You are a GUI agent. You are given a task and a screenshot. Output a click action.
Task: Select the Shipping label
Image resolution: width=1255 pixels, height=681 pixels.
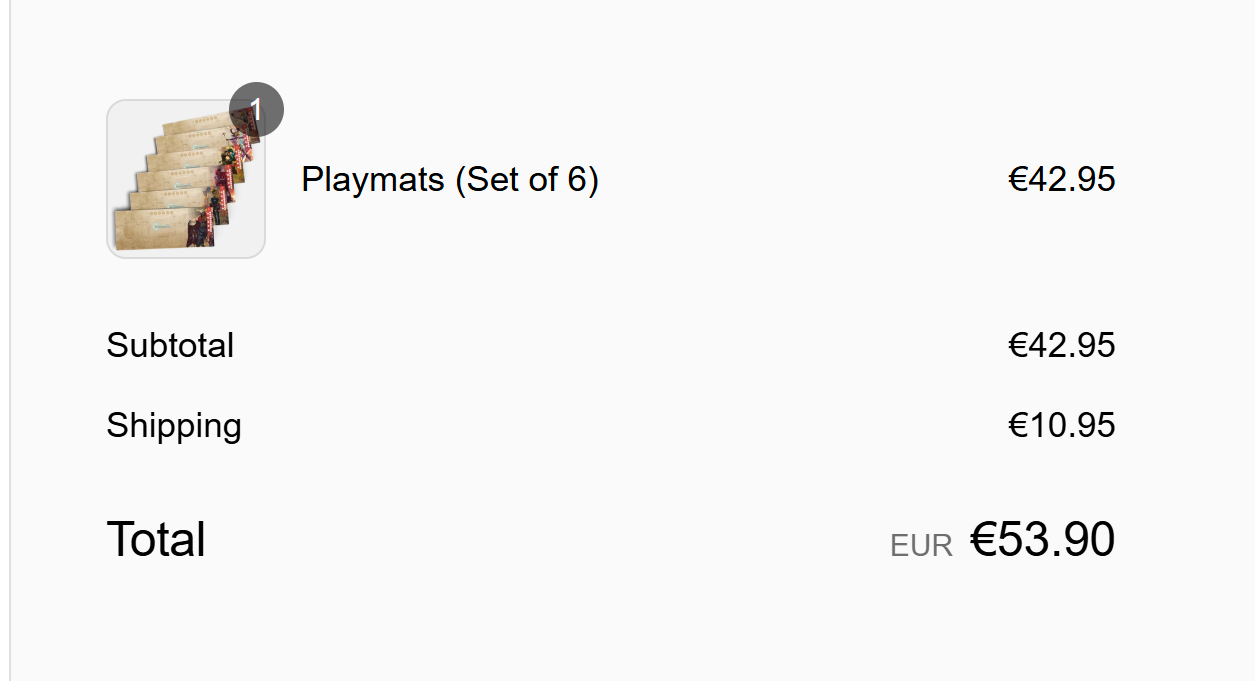pyautogui.click(x=174, y=425)
